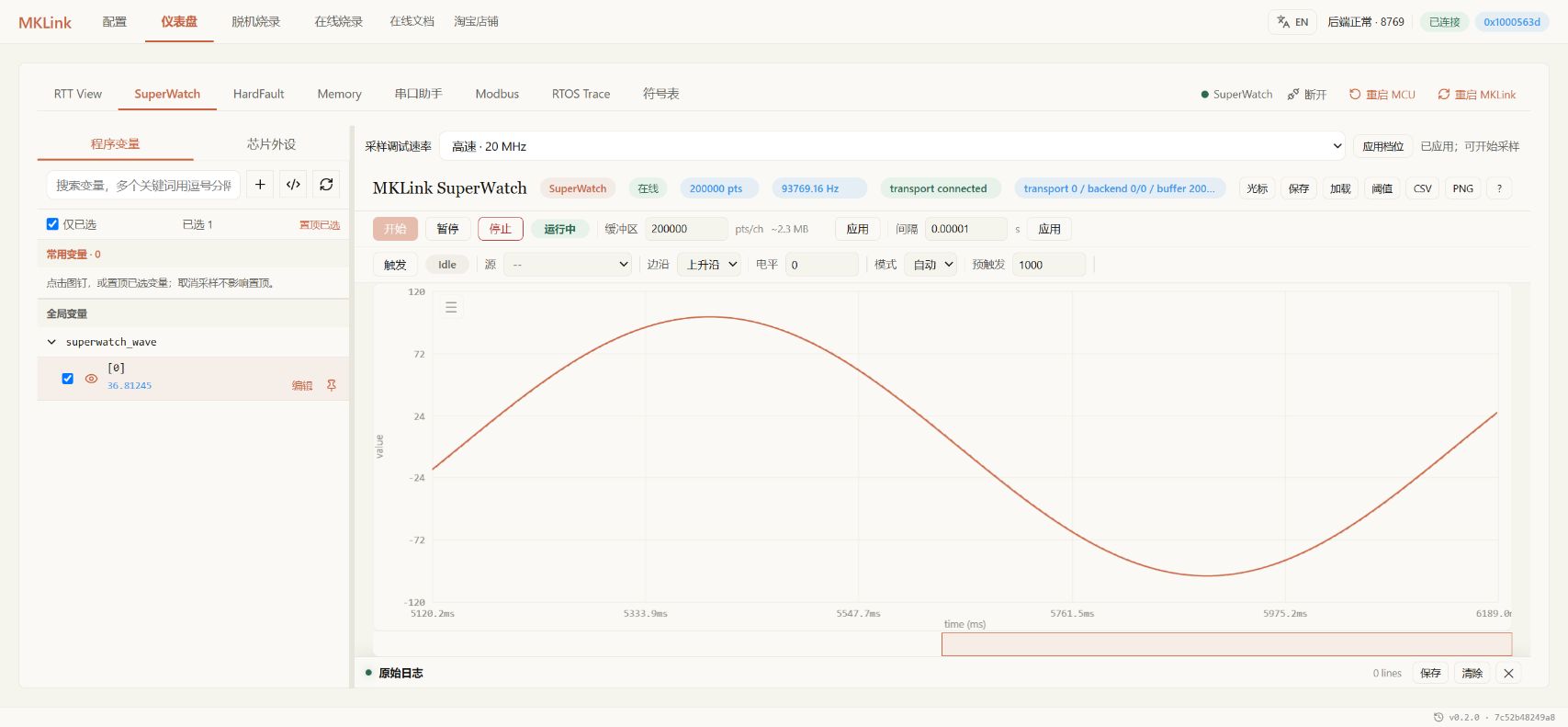
Task: Switch to the 芯片外设 tab
Action: click(x=271, y=144)
